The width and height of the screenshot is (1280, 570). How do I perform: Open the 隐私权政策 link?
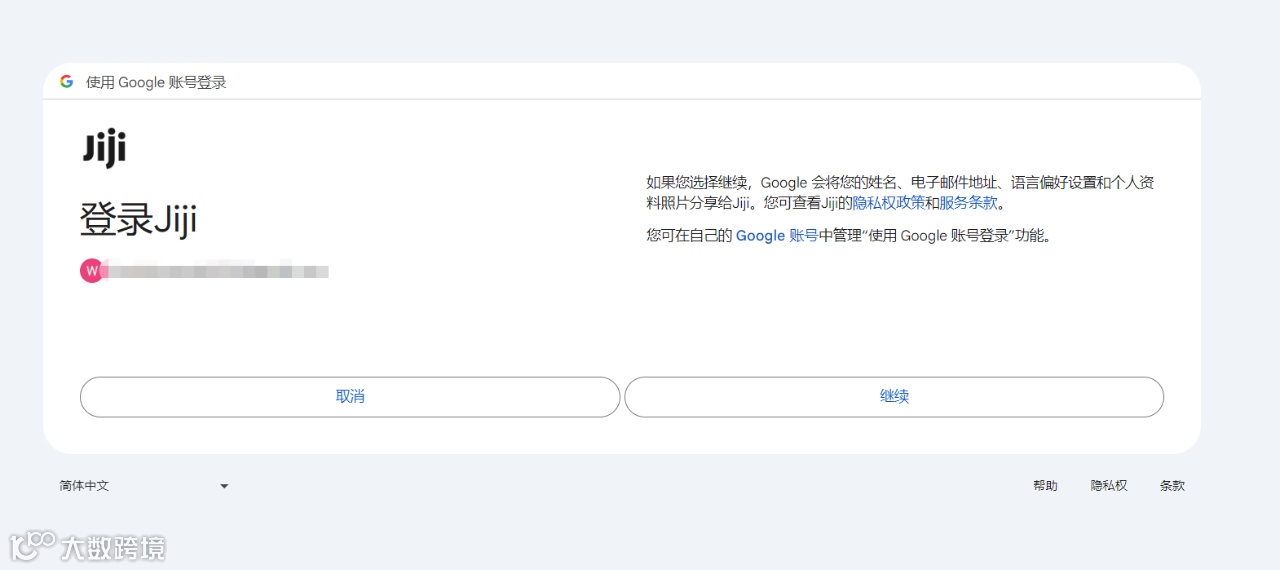(888, 203)
